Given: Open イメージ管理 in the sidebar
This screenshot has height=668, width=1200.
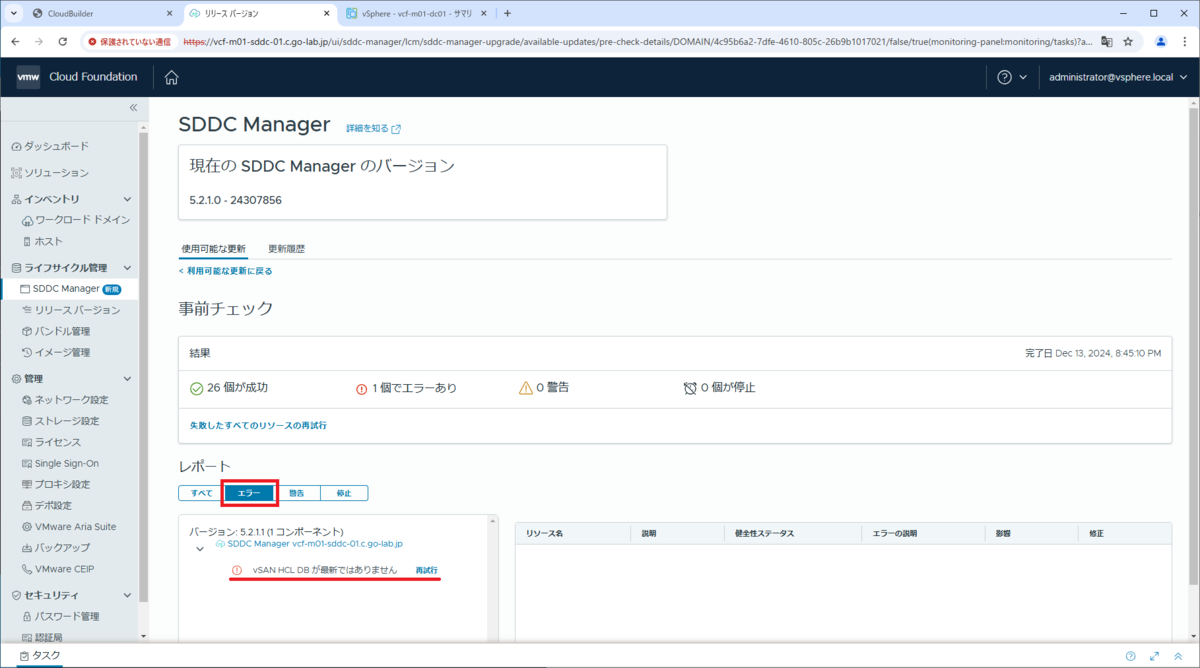Looking at the screenshot, I should (56, 352).
